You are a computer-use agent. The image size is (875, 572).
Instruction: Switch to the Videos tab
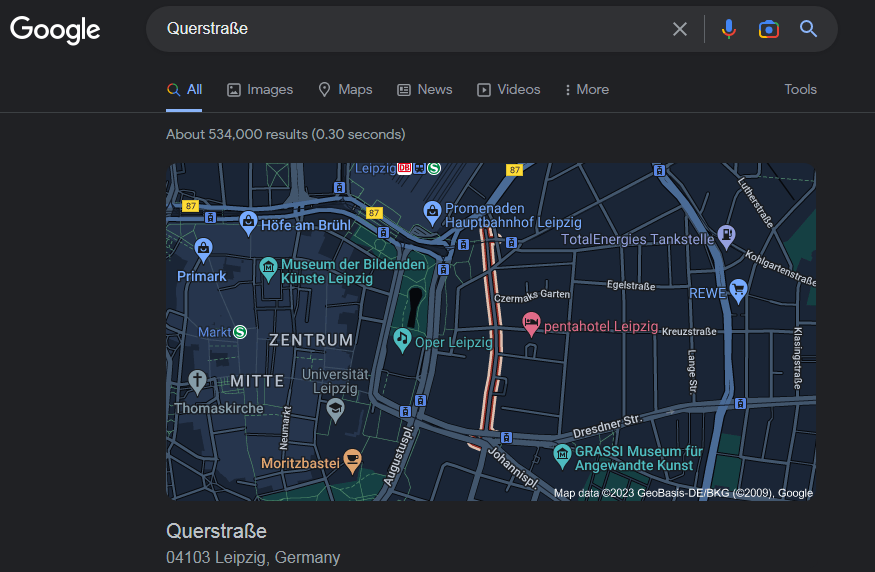point(508,90)
